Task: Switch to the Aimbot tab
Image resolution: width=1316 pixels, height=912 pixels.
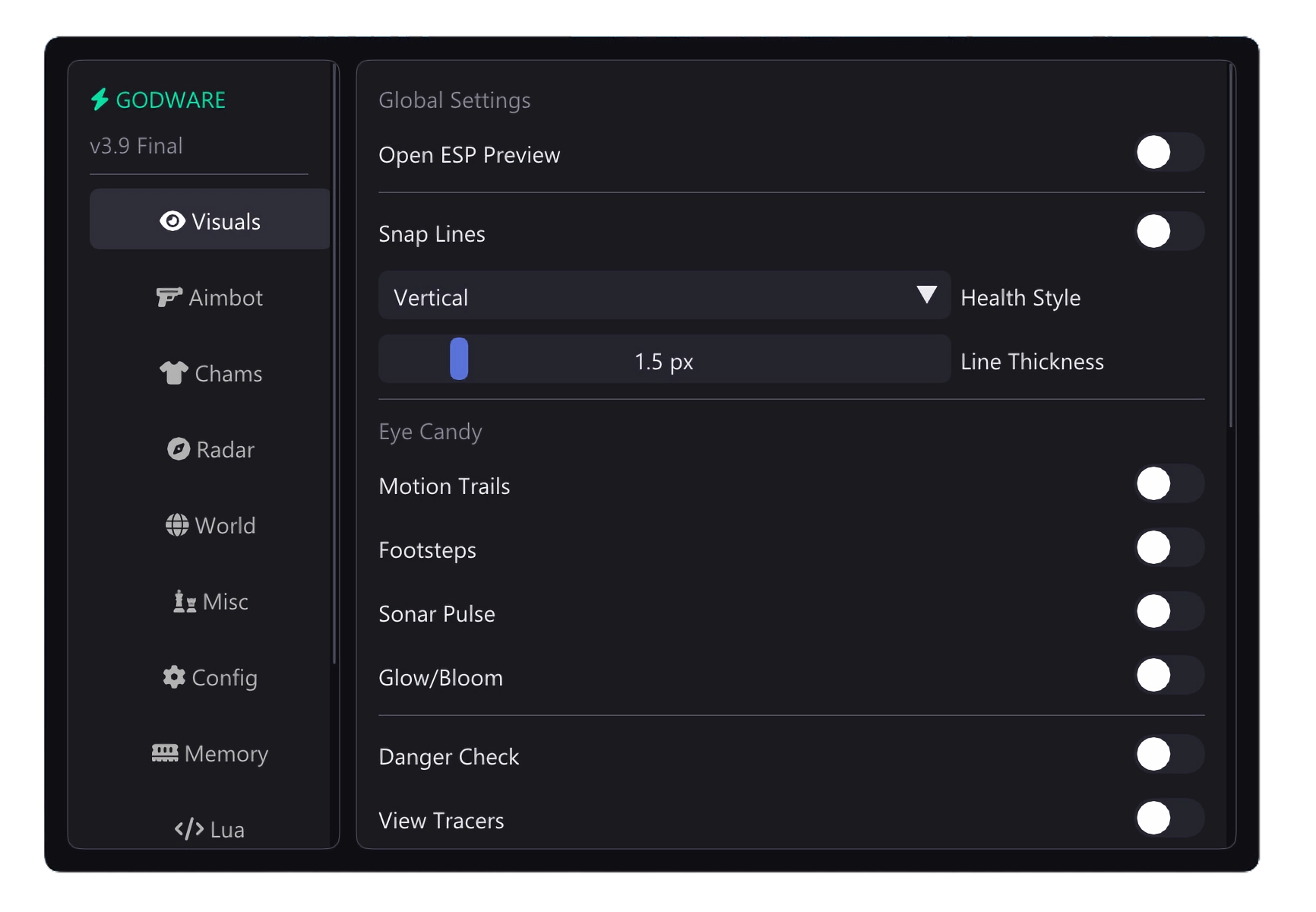Action: (209, 297)
